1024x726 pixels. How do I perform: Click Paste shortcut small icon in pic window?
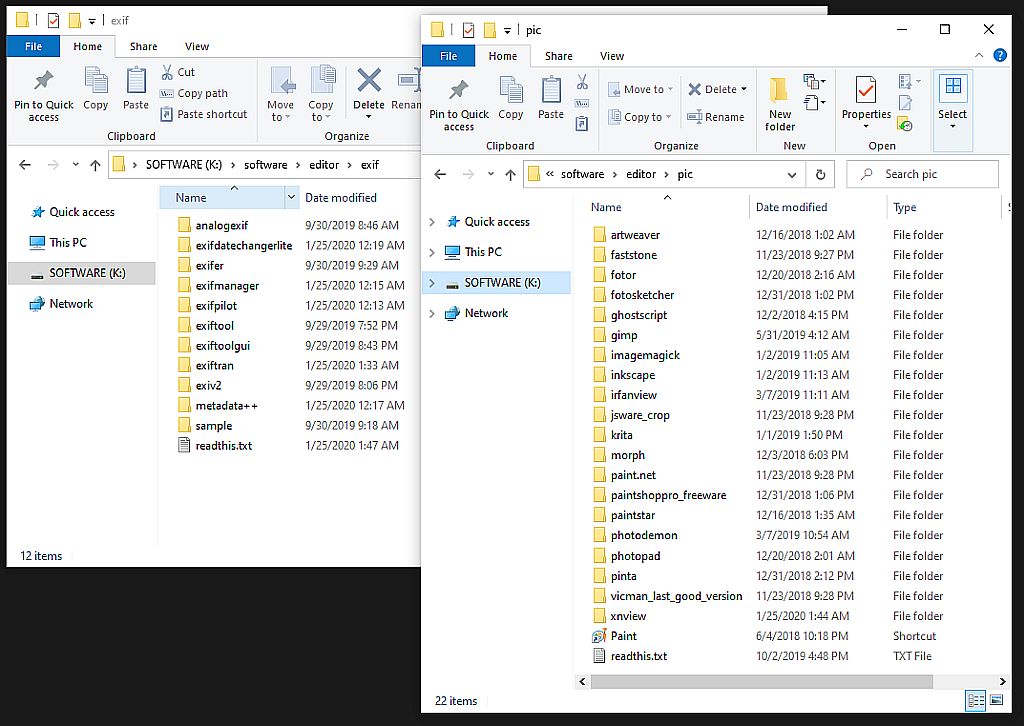coord(582,123)
